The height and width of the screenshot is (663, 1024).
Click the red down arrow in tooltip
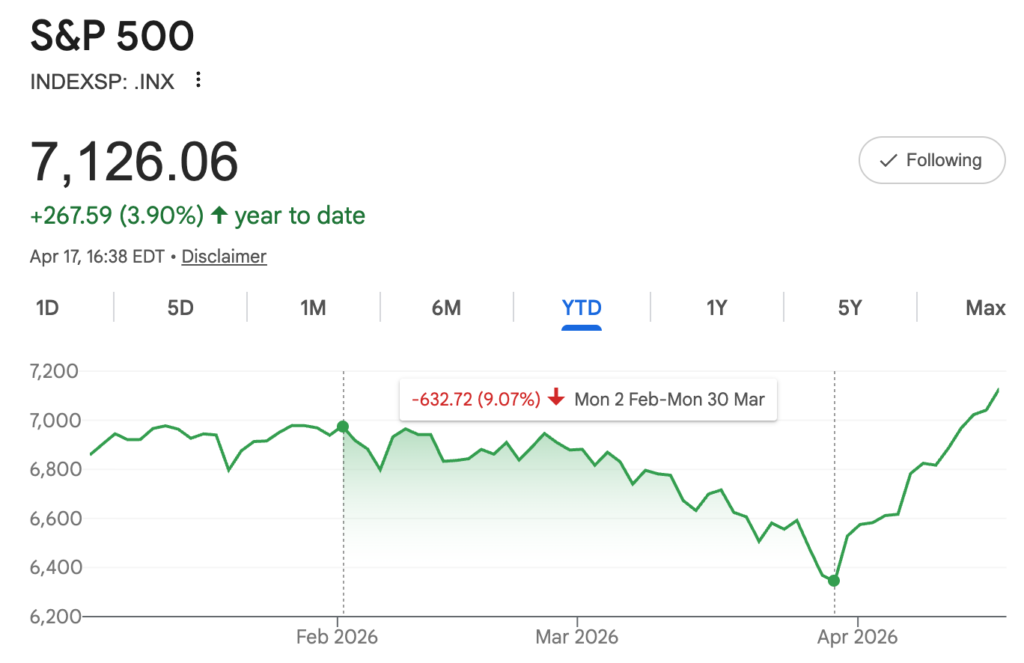tap(556, 400)
